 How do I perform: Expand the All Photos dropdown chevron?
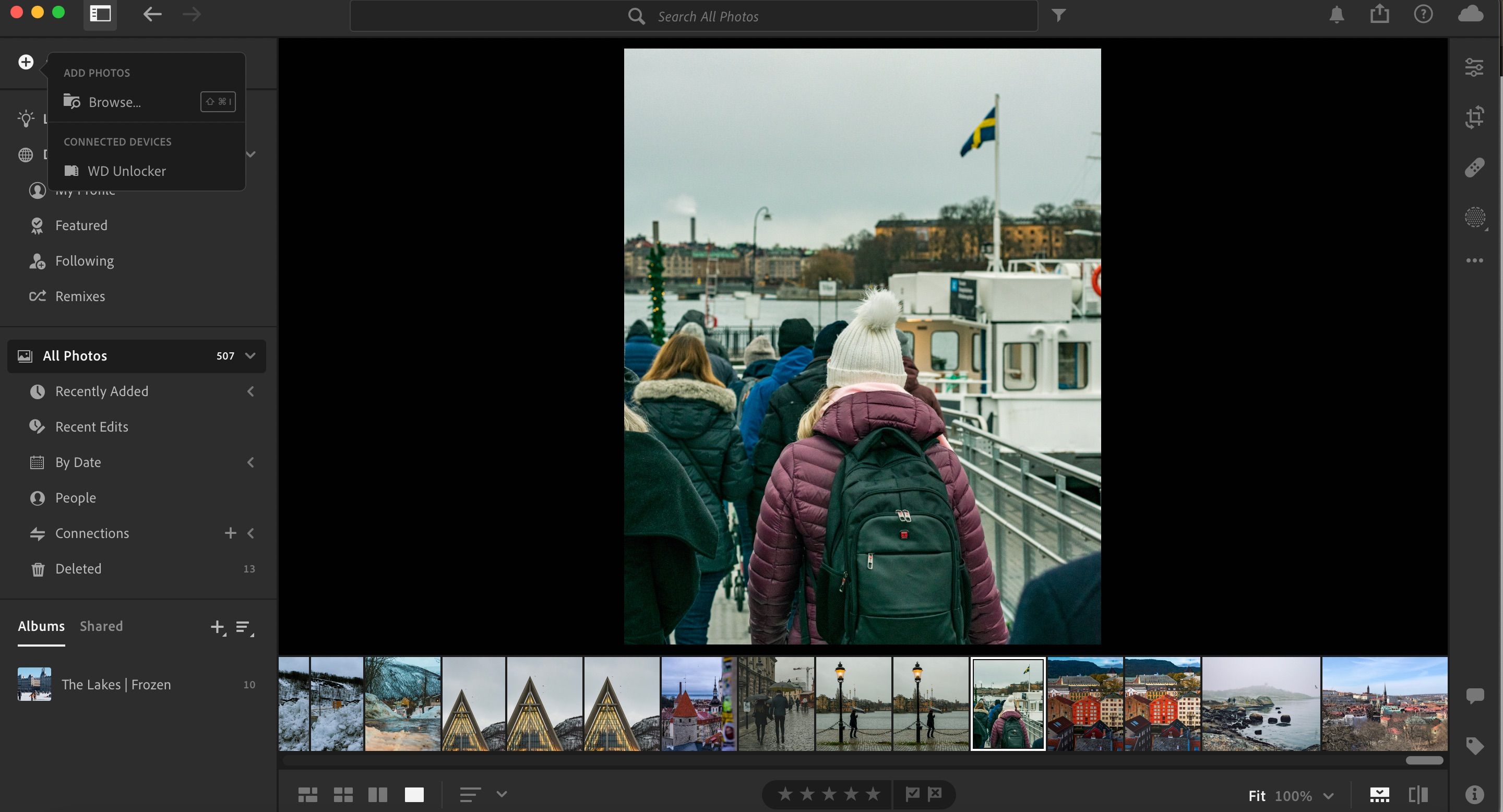click(x=250, y=356)
